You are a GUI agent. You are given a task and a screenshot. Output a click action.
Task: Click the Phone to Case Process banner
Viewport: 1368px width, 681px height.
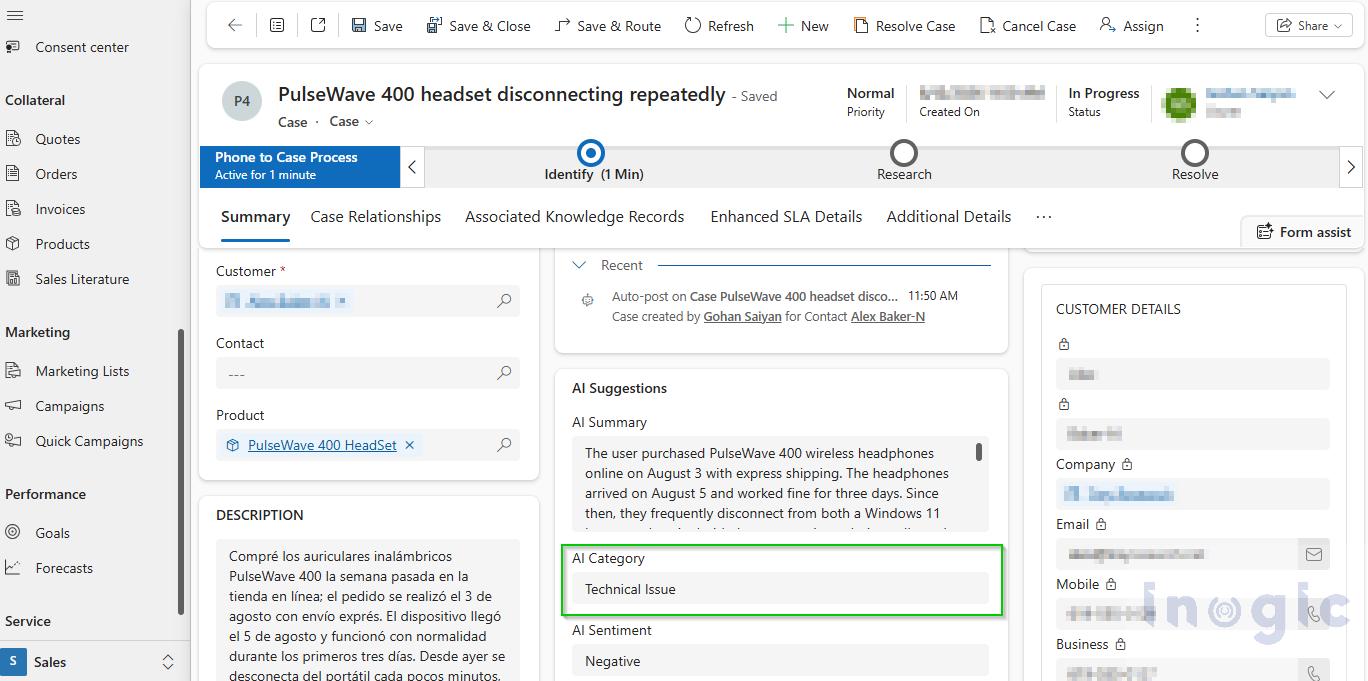[x=300, y=166]
